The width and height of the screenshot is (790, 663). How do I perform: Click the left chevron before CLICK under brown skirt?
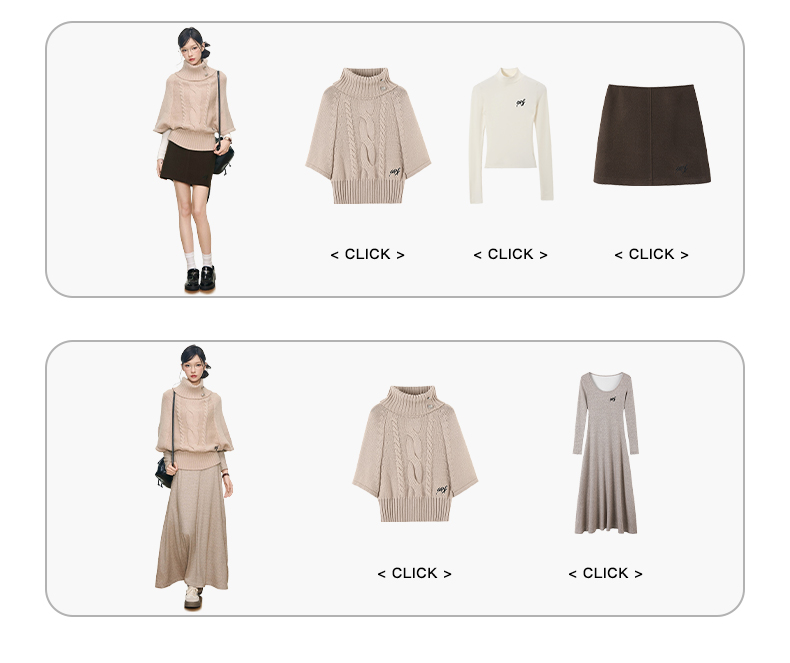tap(619, 255)
